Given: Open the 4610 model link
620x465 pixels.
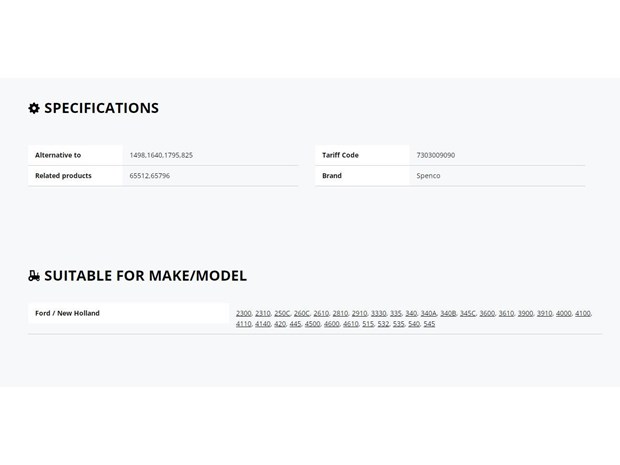Looking at the screenshot, I should [x=351, y=324].
